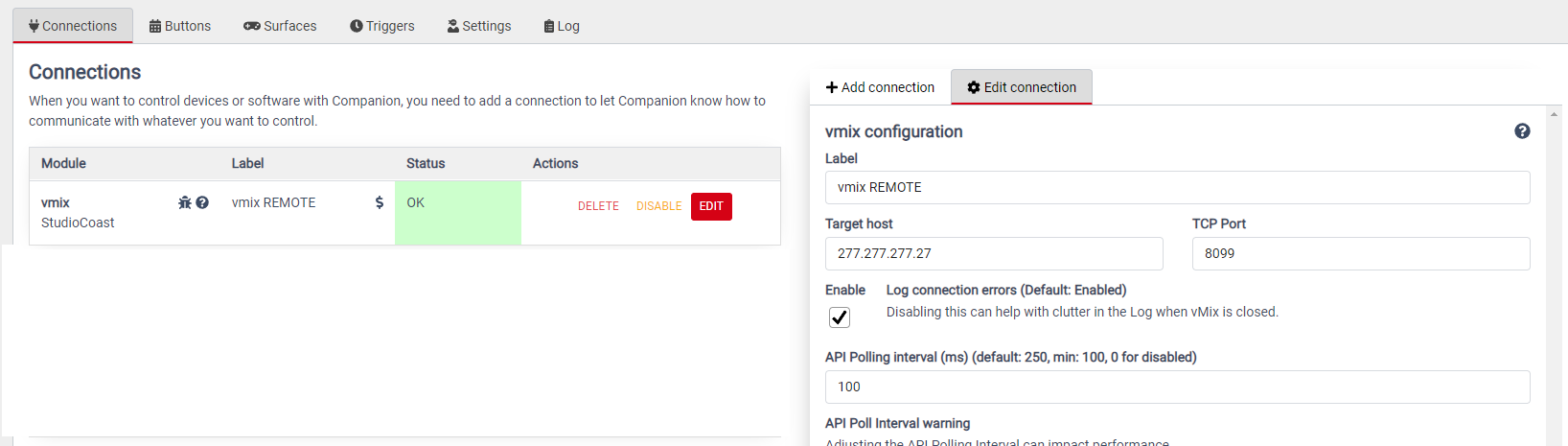1568x446 pixels.
Task: Disable the vmix REMOTE connection
Action: click(659, 206)
